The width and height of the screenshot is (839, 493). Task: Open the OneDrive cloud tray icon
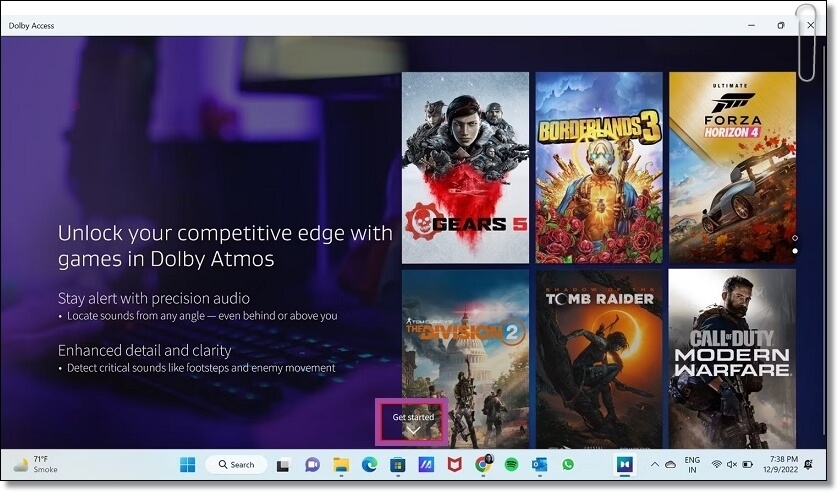670,465
